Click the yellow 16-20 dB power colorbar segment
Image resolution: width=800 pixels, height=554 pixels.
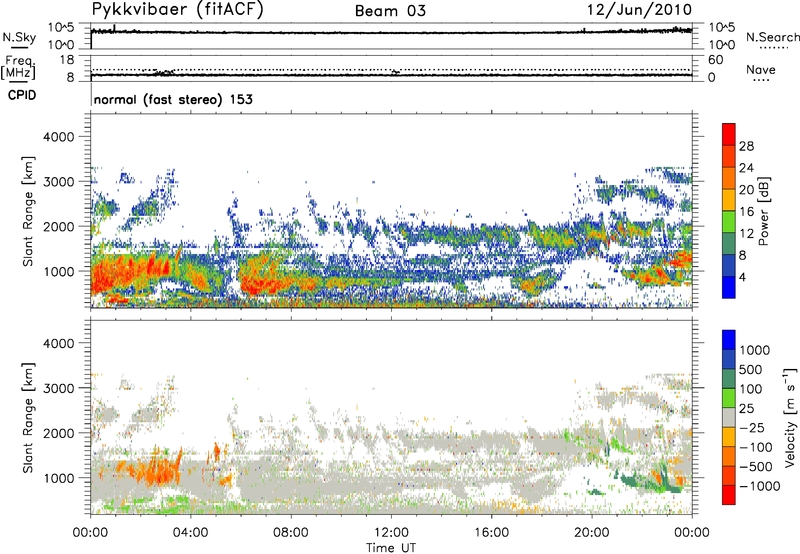click(729, 200)
